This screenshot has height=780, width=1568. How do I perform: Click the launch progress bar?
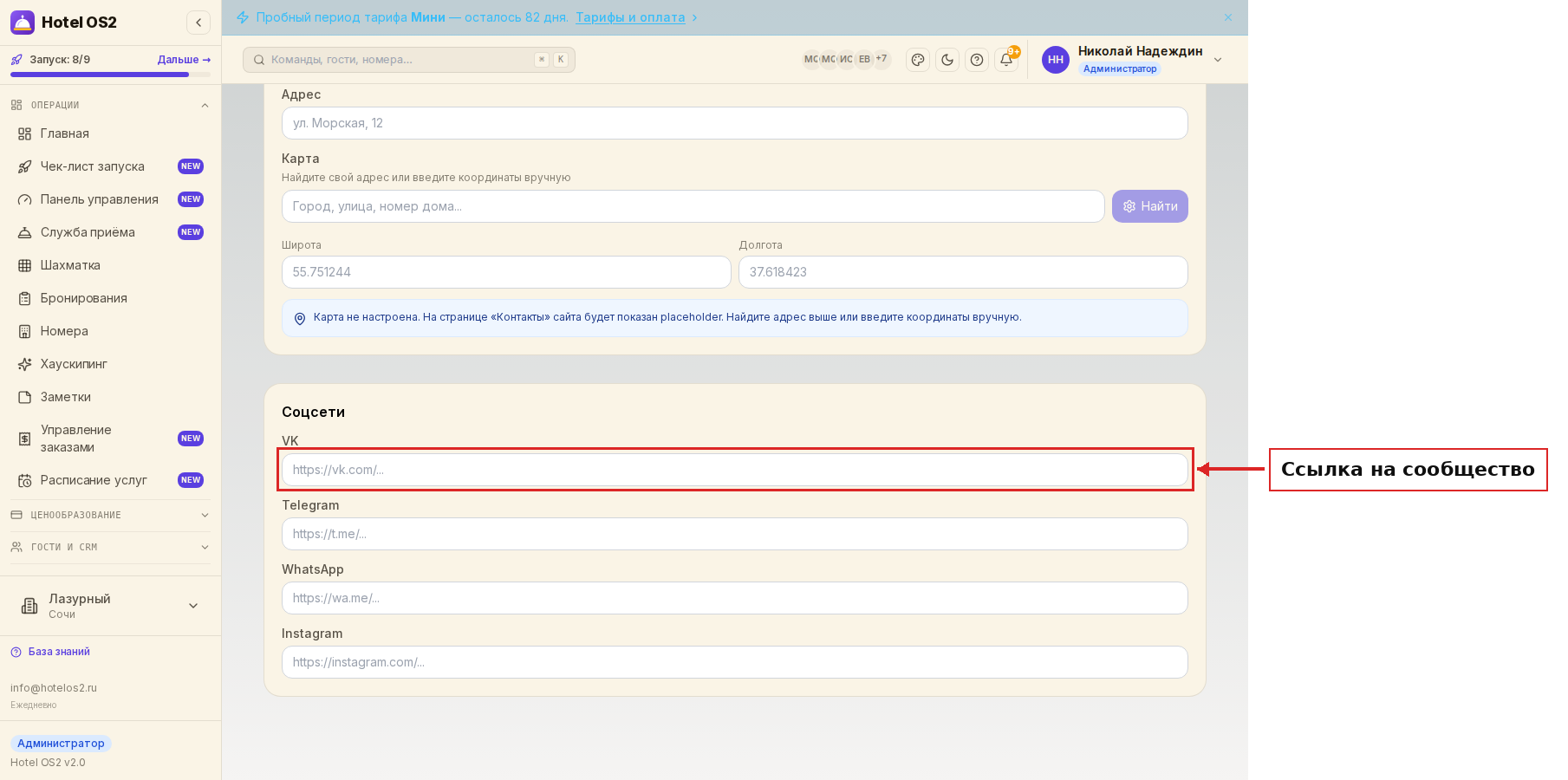point(110,75)
